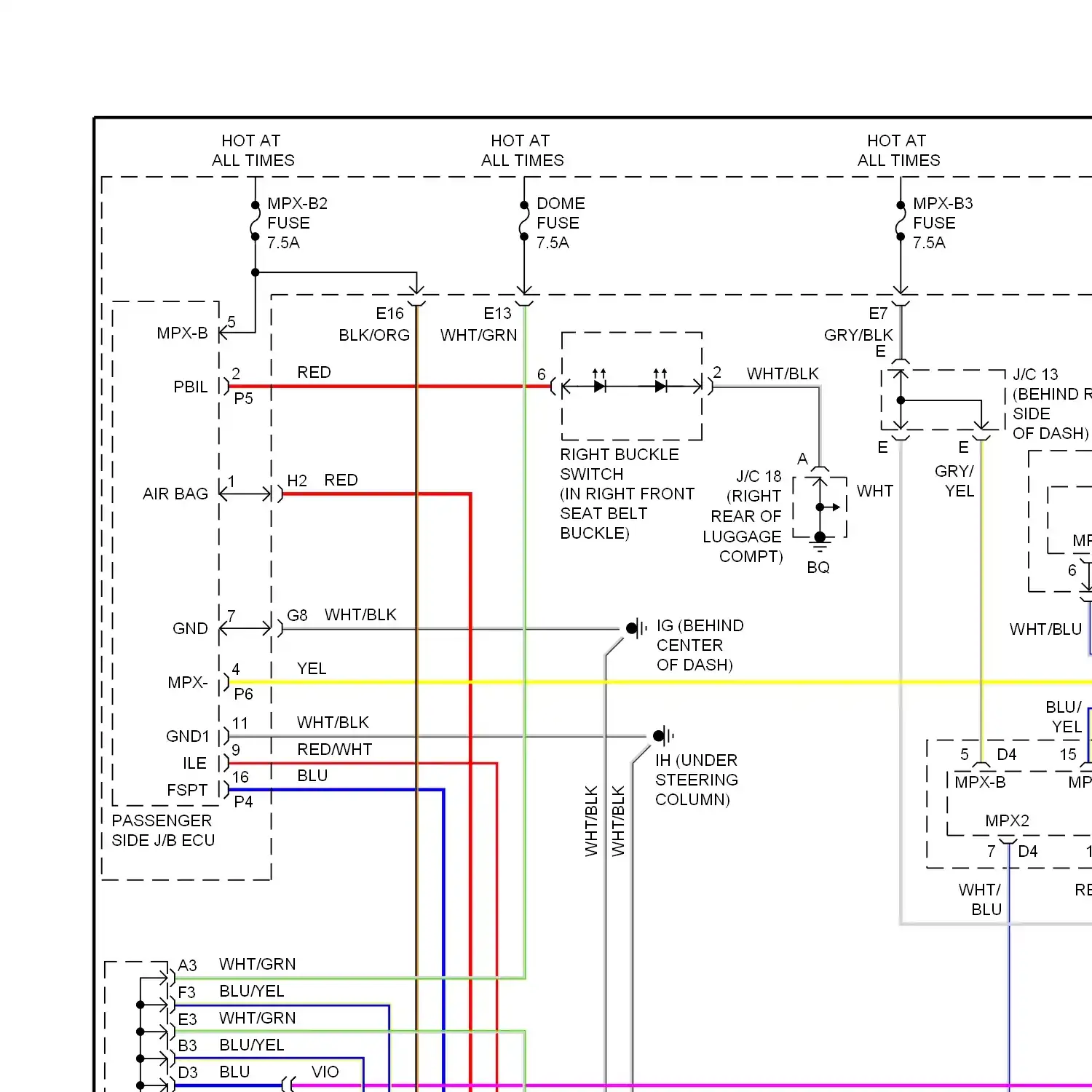Click the P6 connector label
This screenshot has width=1092, height=1092.
point(243,694)
